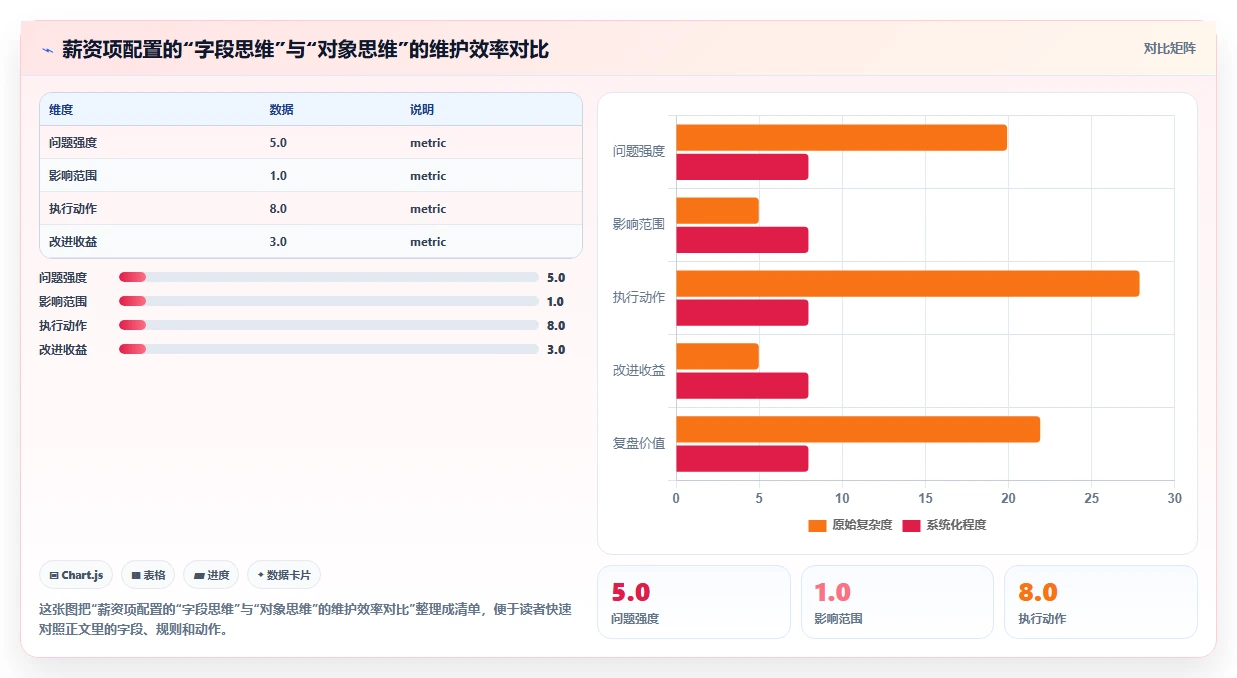Select the 问题强度 table row label

tap(73, 143)
